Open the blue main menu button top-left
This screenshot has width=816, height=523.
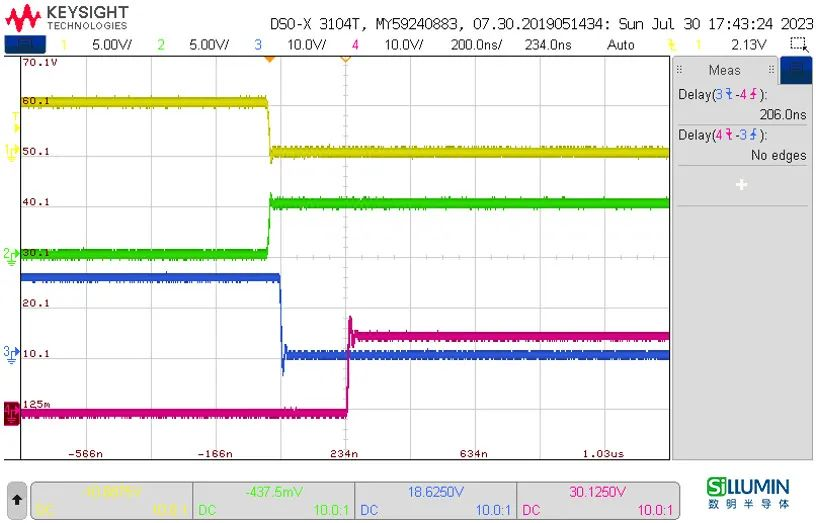(25, 45)
